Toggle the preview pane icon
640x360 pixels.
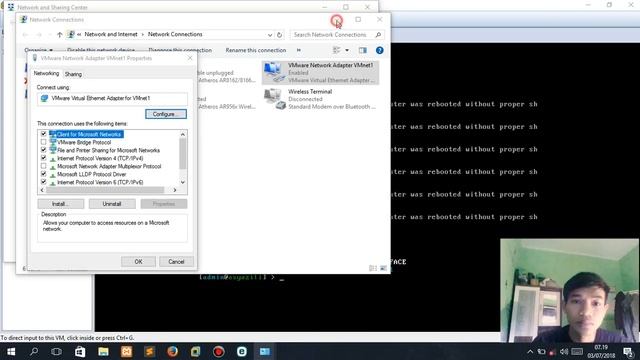362,50
